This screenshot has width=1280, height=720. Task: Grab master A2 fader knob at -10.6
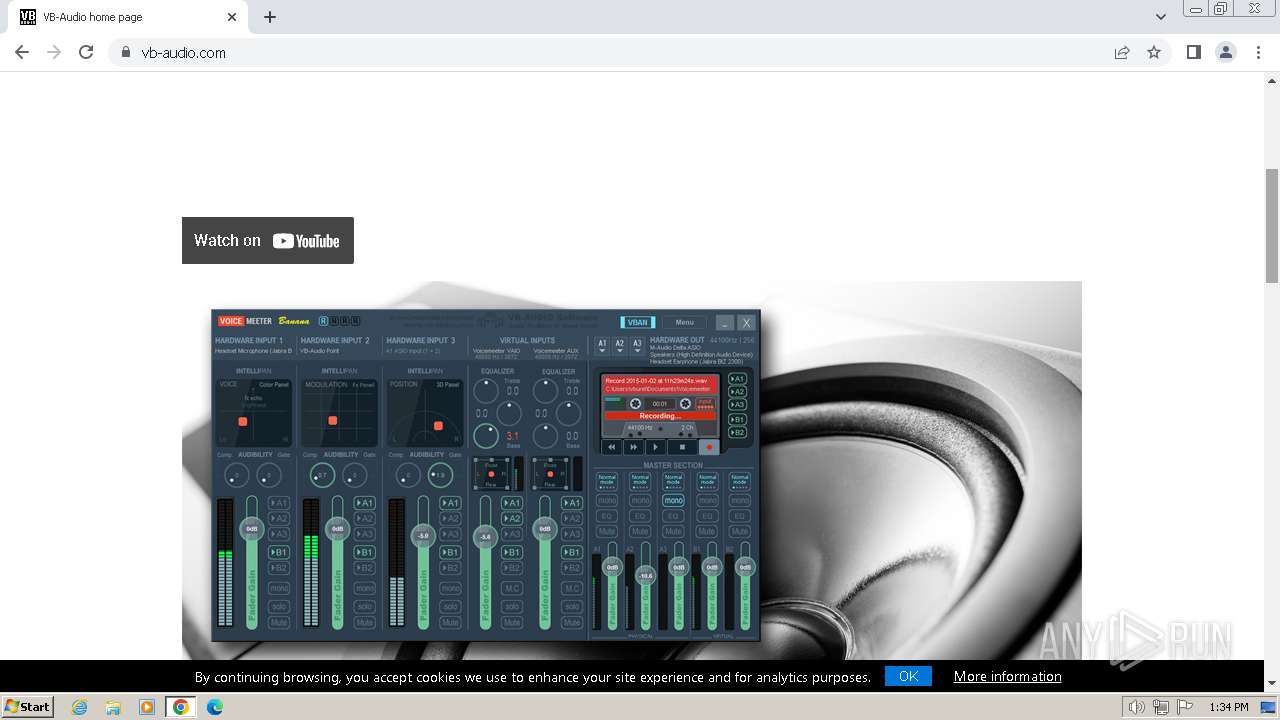[645, 575]
